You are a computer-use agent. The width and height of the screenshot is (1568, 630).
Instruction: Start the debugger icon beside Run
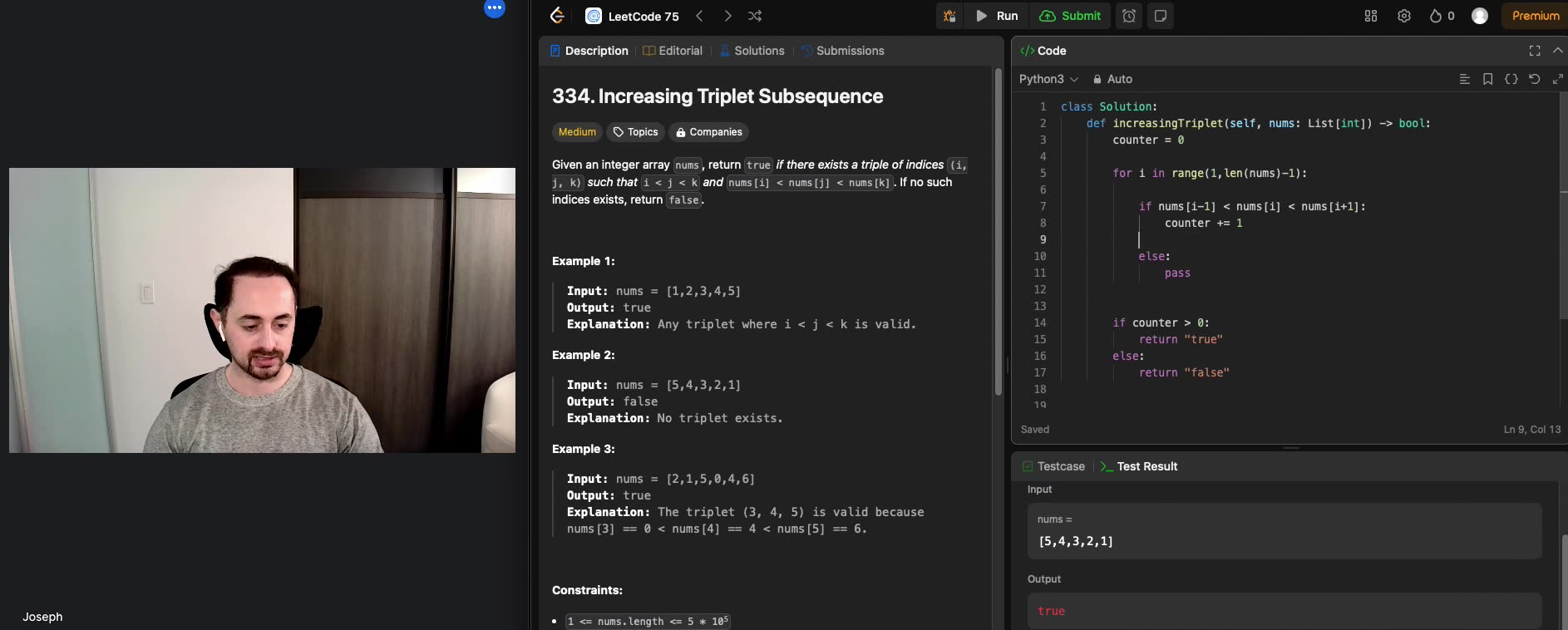(949, 16)
